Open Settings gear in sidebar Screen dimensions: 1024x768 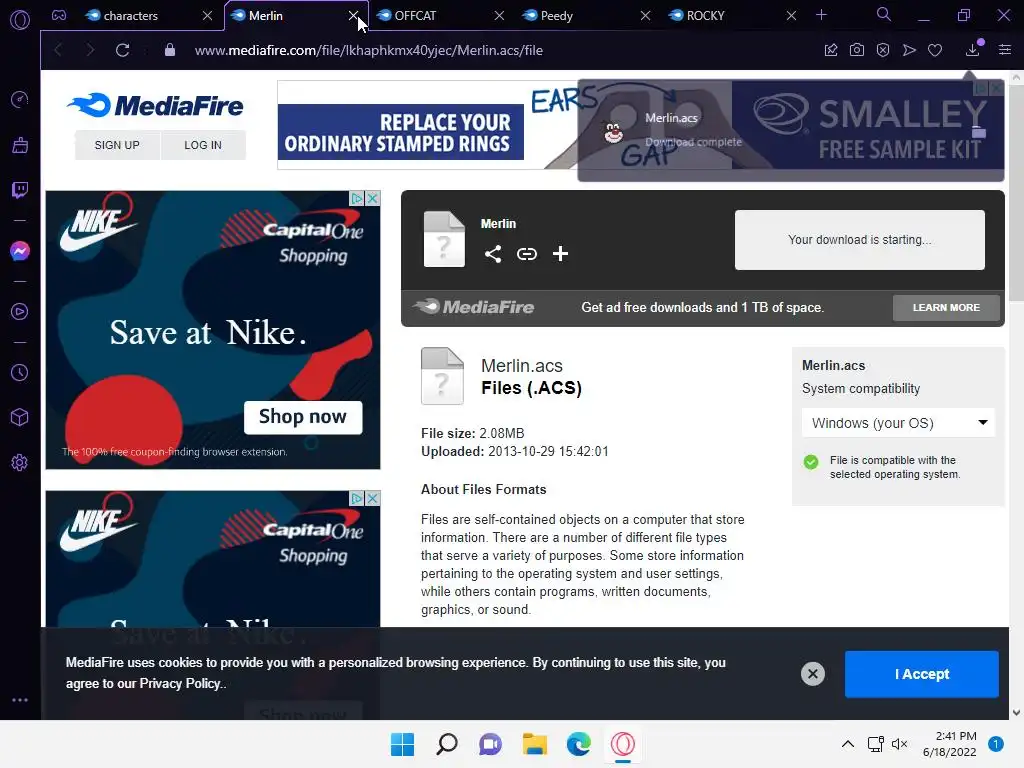pos(20,462)
